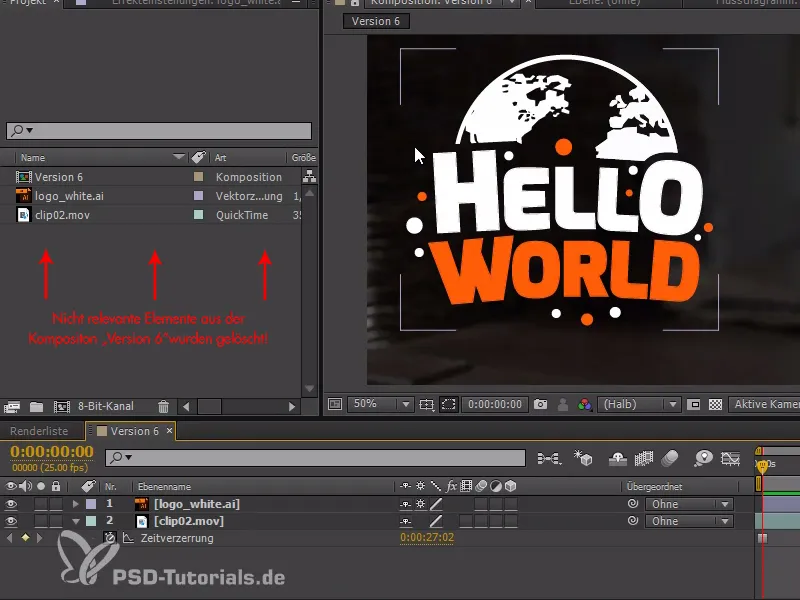Open the Aktive Kamera view dropdown

coord(764,404)
